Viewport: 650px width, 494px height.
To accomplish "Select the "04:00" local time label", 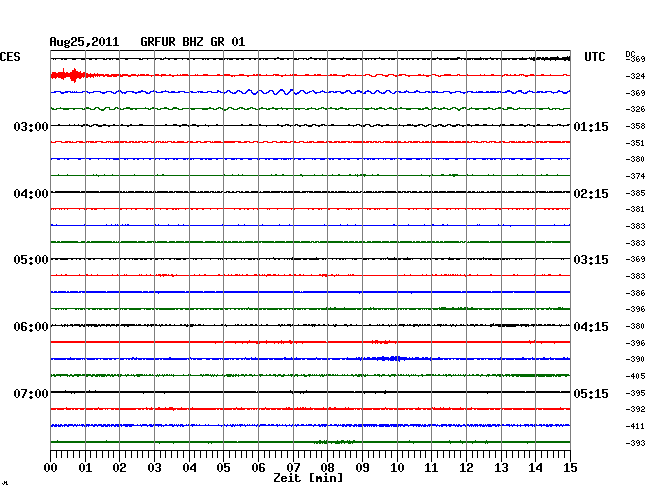I will (x=31, y=194).
